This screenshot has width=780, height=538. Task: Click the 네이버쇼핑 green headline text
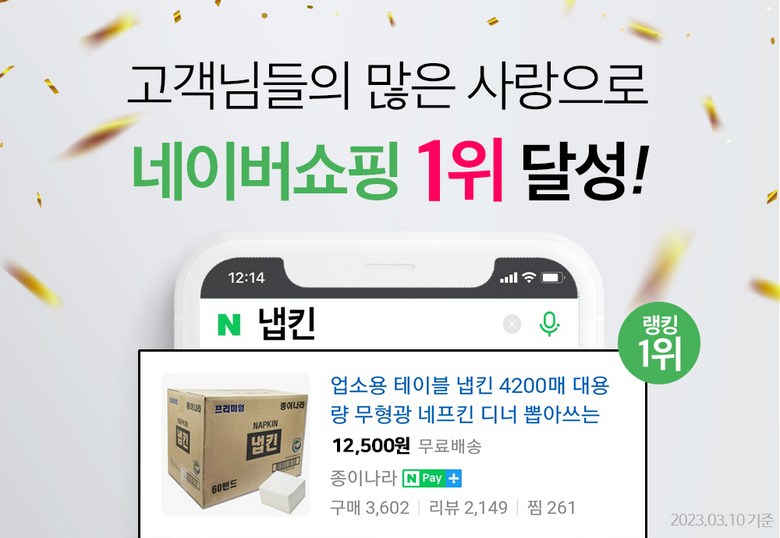(x=266, y=171)
